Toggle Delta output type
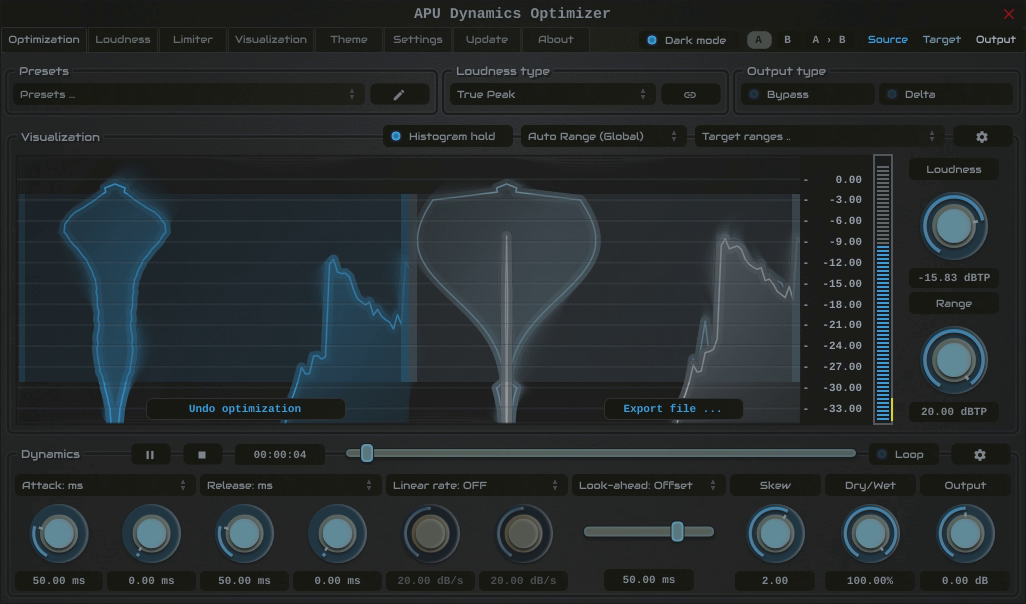This screenshot has height=604, width=1026. click(x=946, y=95)
